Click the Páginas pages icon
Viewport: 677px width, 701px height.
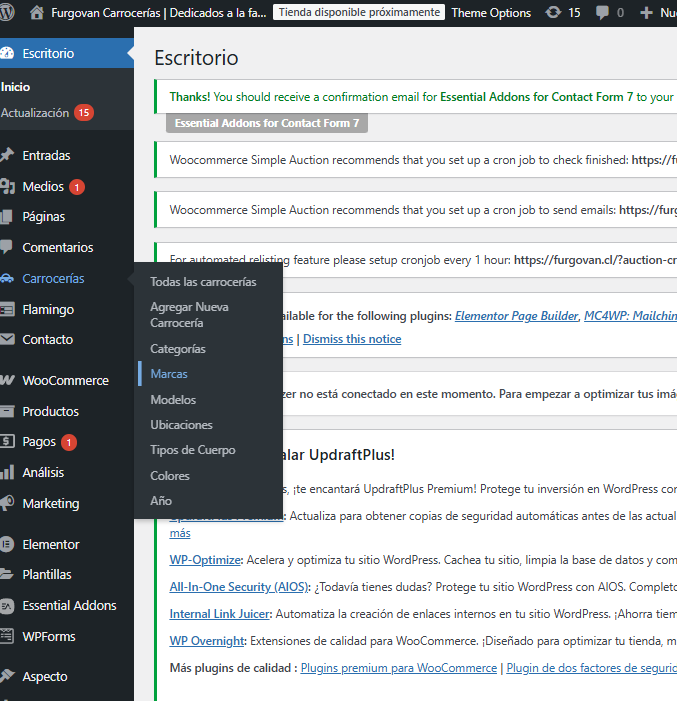coord(7,216)
